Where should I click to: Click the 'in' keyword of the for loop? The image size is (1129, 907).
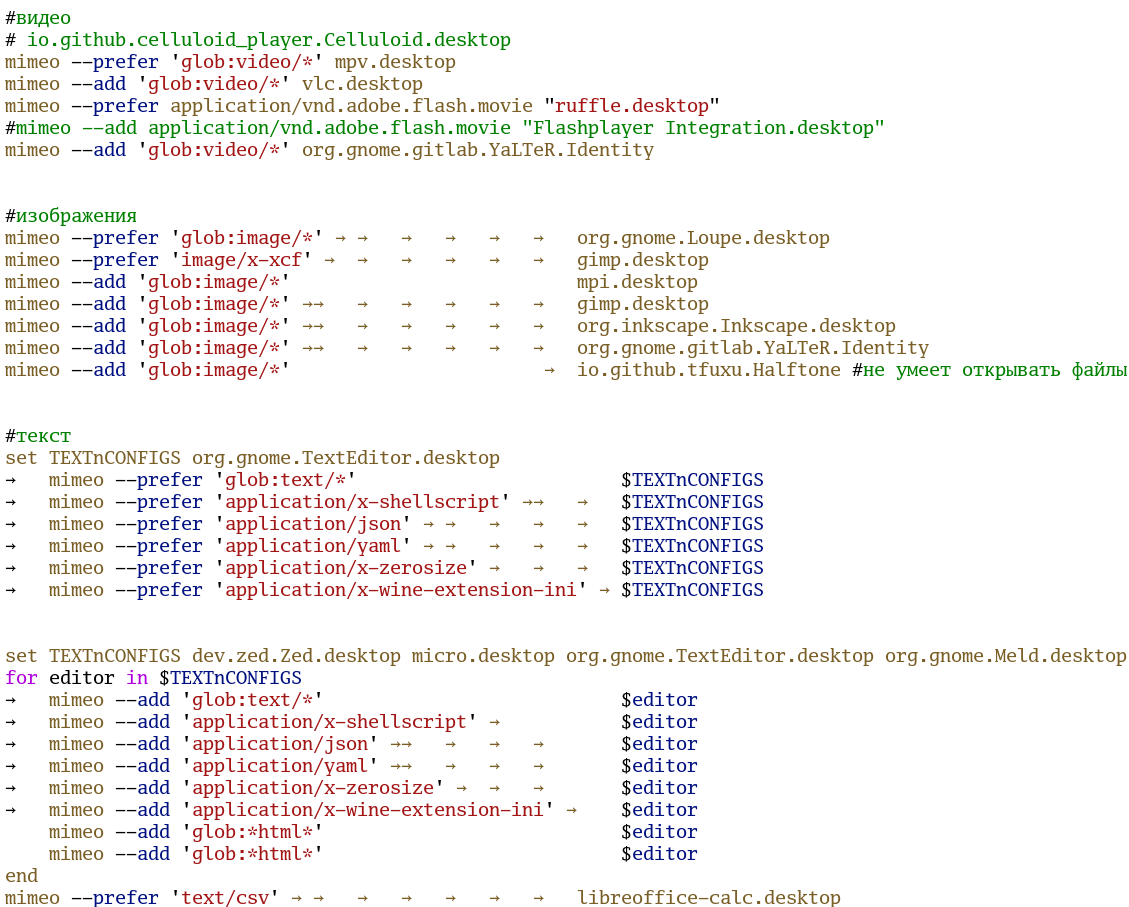coord(137,678)
